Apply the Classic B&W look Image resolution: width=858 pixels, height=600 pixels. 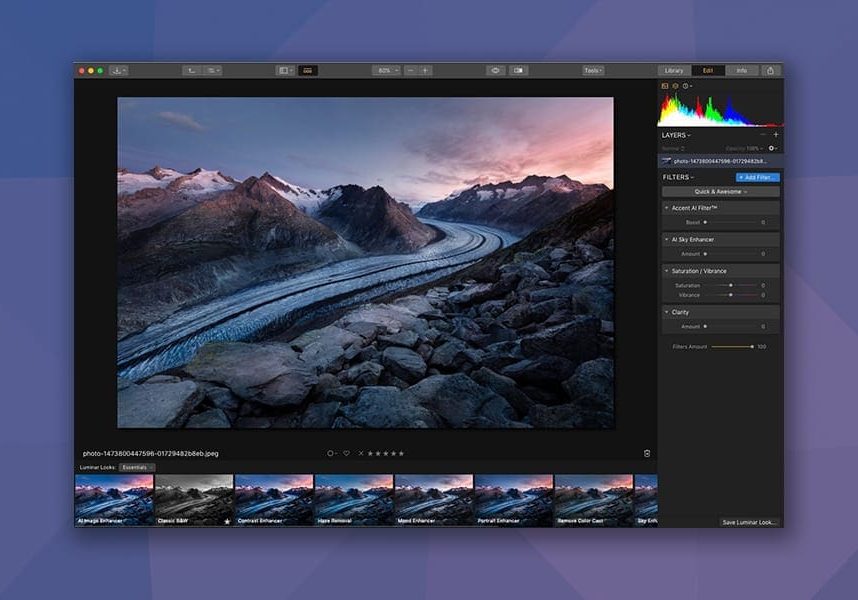point(194,500)
